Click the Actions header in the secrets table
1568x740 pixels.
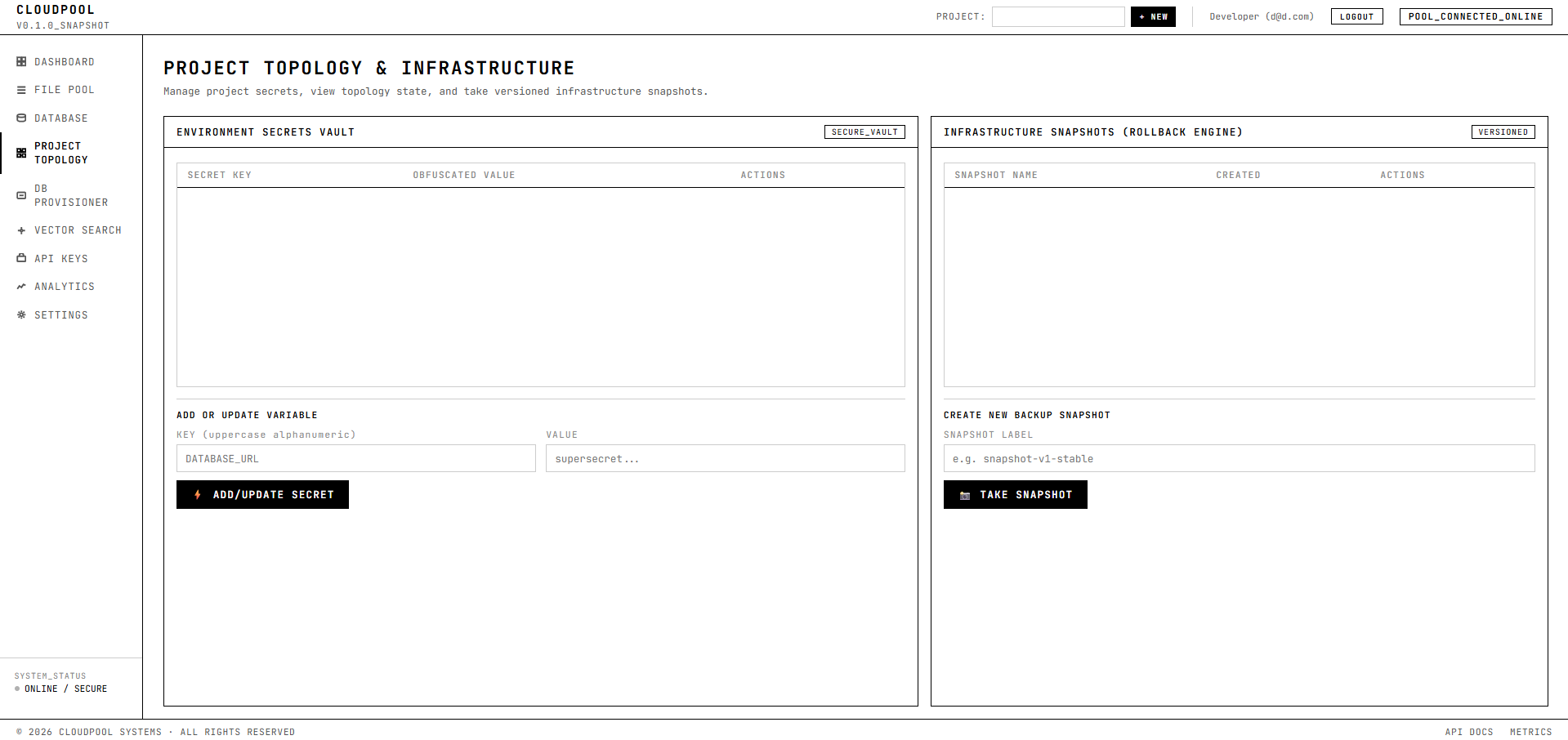point(763,175)
